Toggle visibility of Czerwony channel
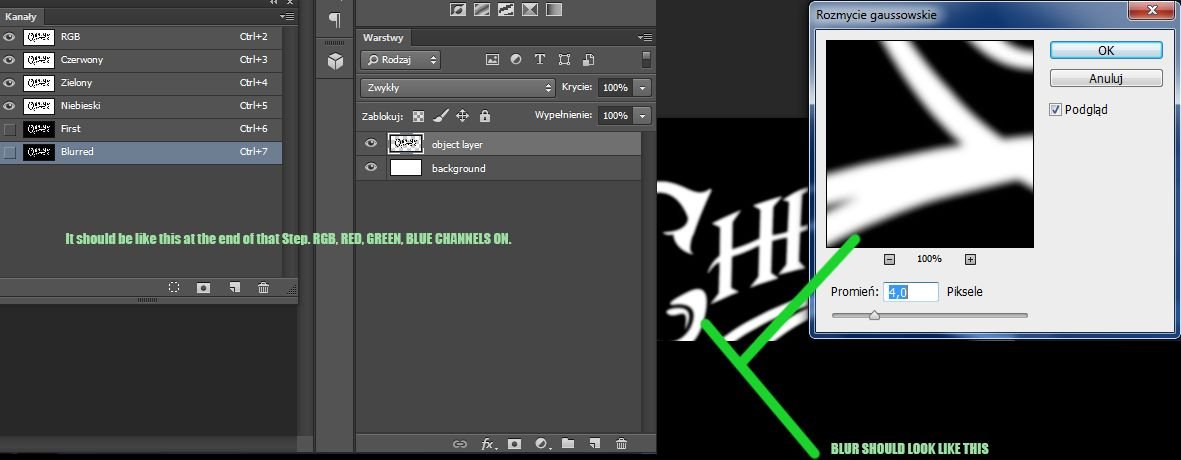The width and height of the screenshot is (1181, 460). coord(9,59)
